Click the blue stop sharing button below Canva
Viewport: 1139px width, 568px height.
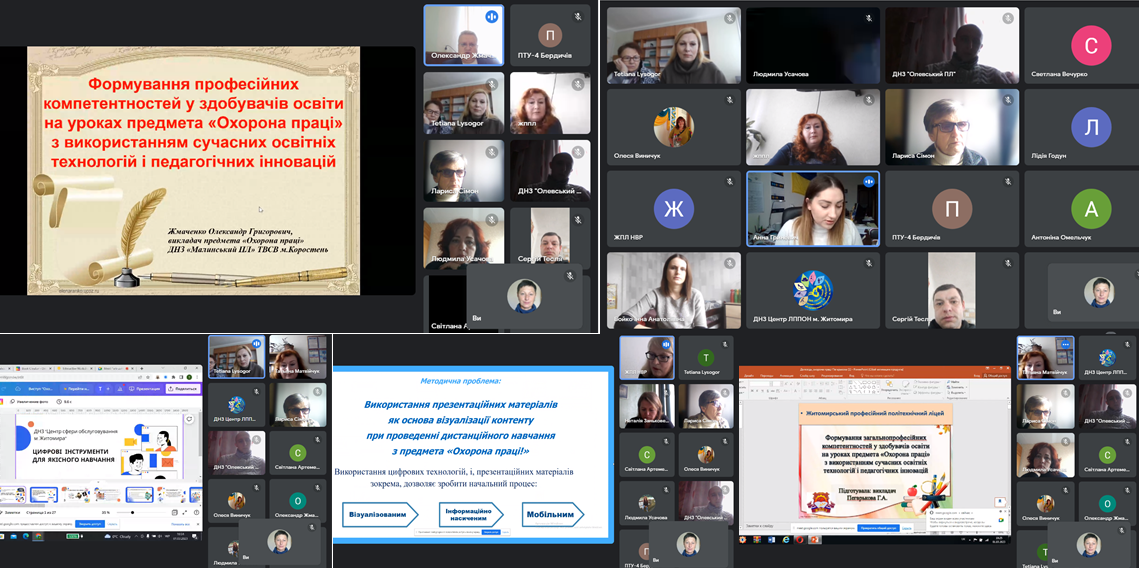click(91, 524)
